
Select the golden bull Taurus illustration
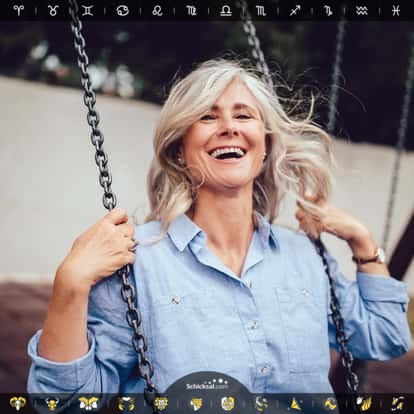[x=52, y=403]
